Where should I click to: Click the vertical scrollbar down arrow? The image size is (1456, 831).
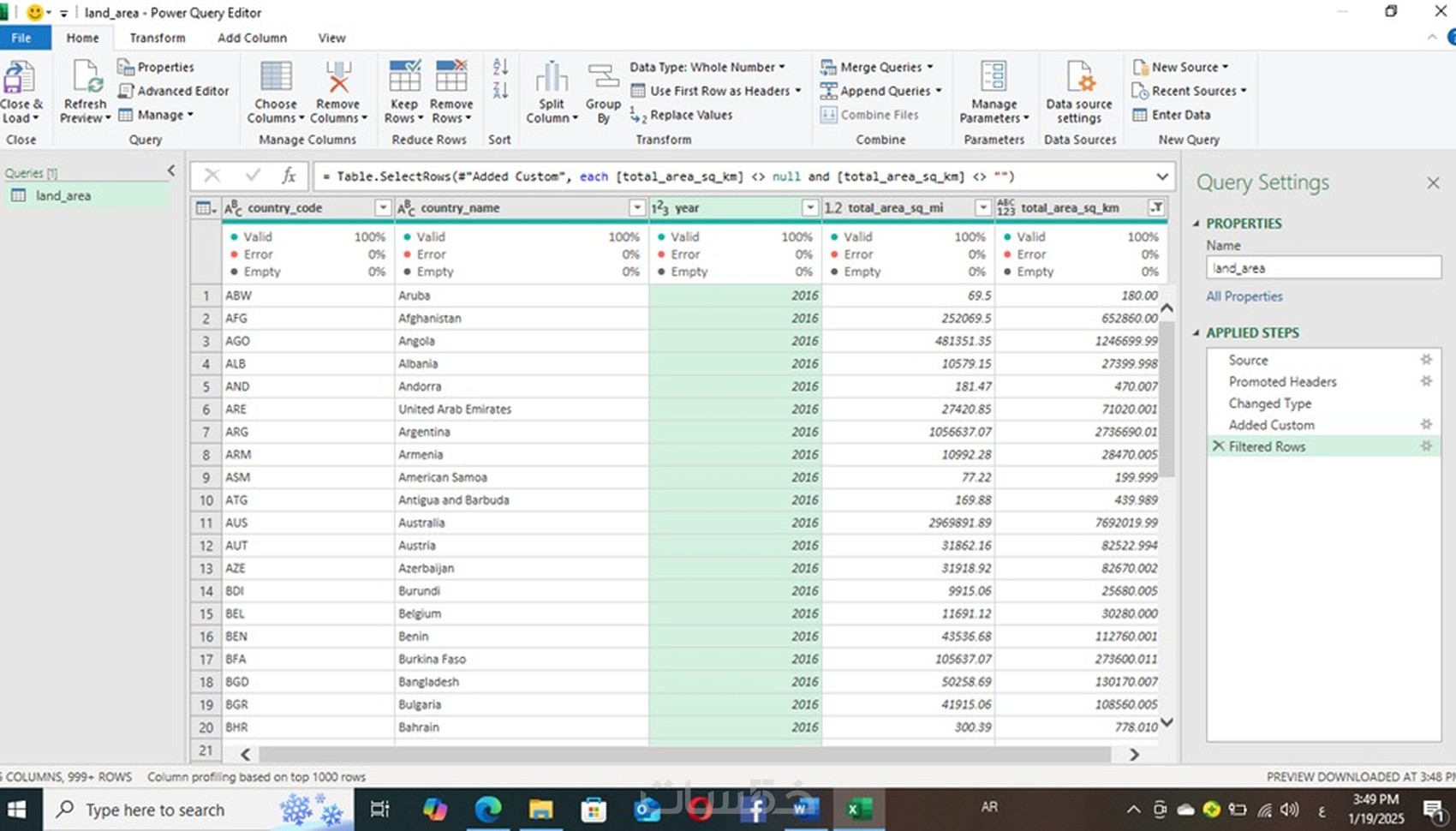[1167, 722]
